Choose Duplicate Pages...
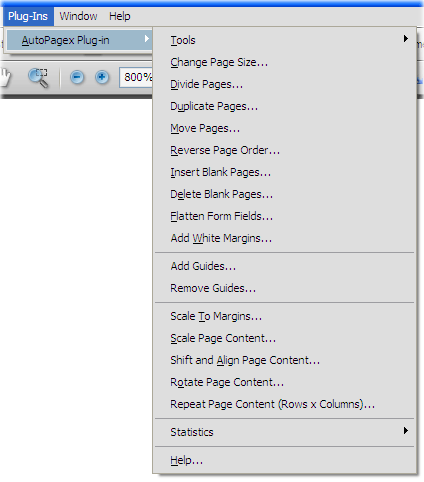This screenshot has width=424, height=482. click(285, 106)
